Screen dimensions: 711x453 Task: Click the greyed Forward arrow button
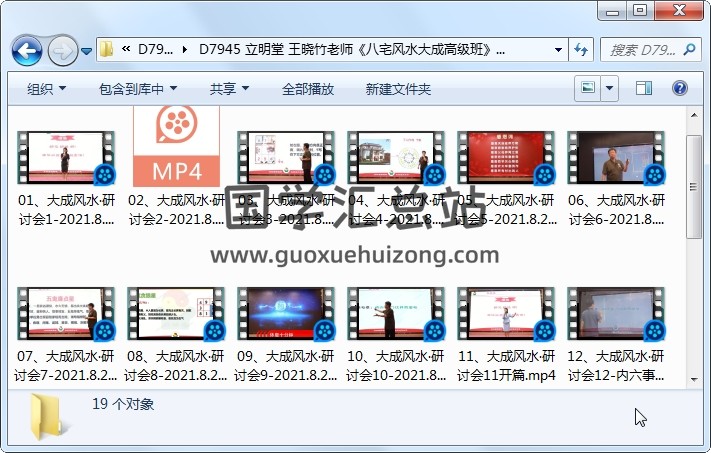pos(63,50)
